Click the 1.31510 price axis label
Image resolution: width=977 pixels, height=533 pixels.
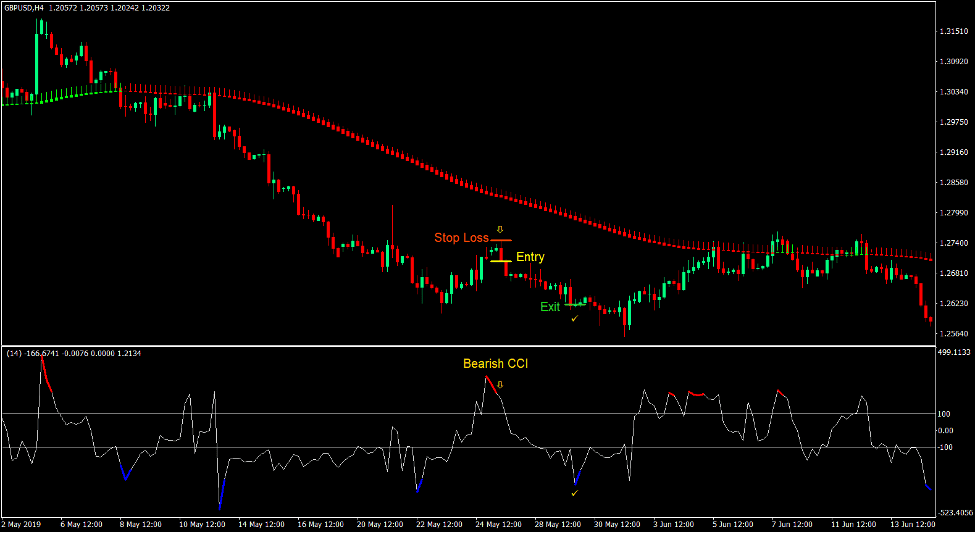pyautogui.click(x=953, y=32)
